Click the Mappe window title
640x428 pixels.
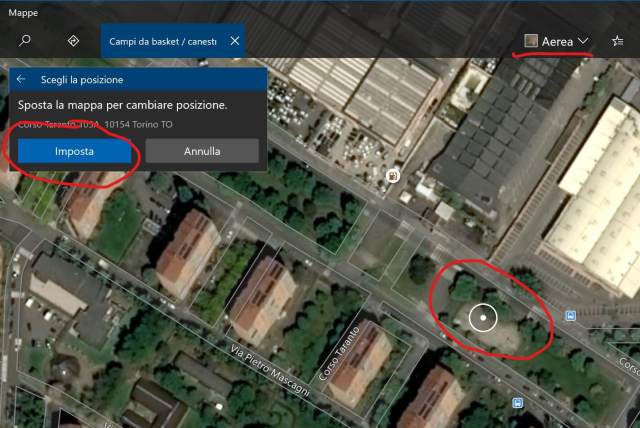point(22,12)
